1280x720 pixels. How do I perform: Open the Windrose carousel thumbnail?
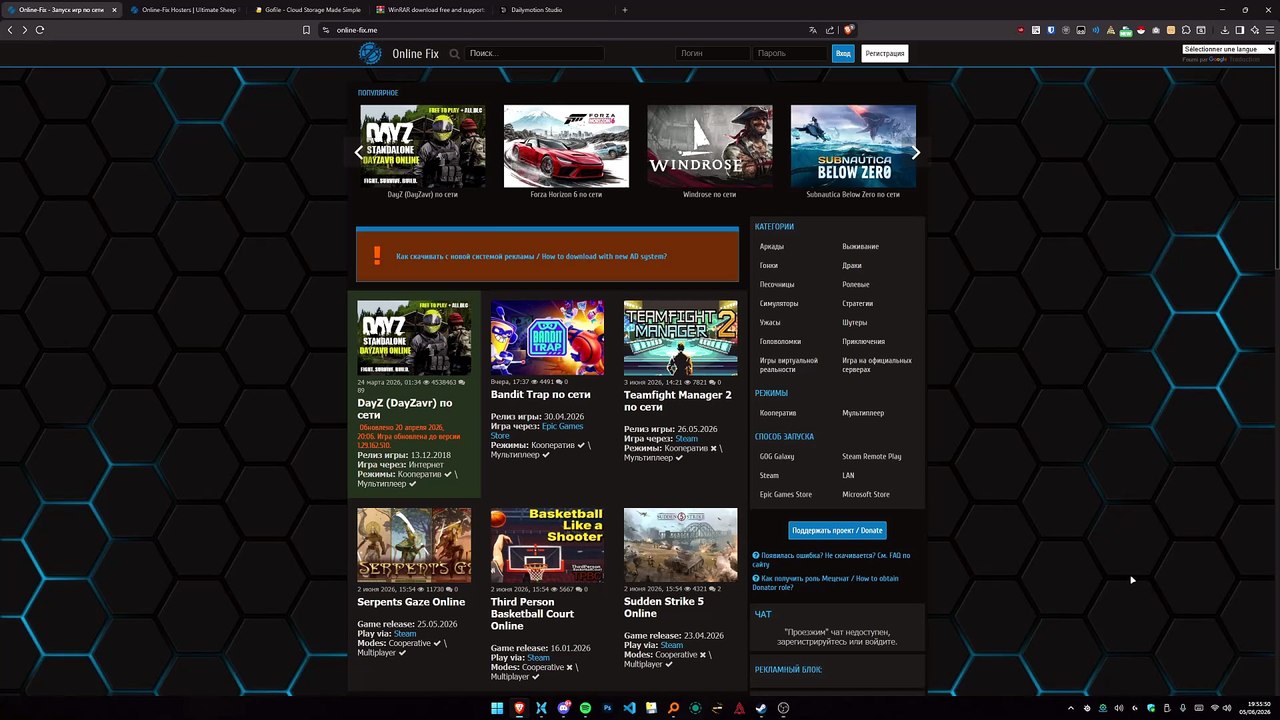tap(710, 146)
